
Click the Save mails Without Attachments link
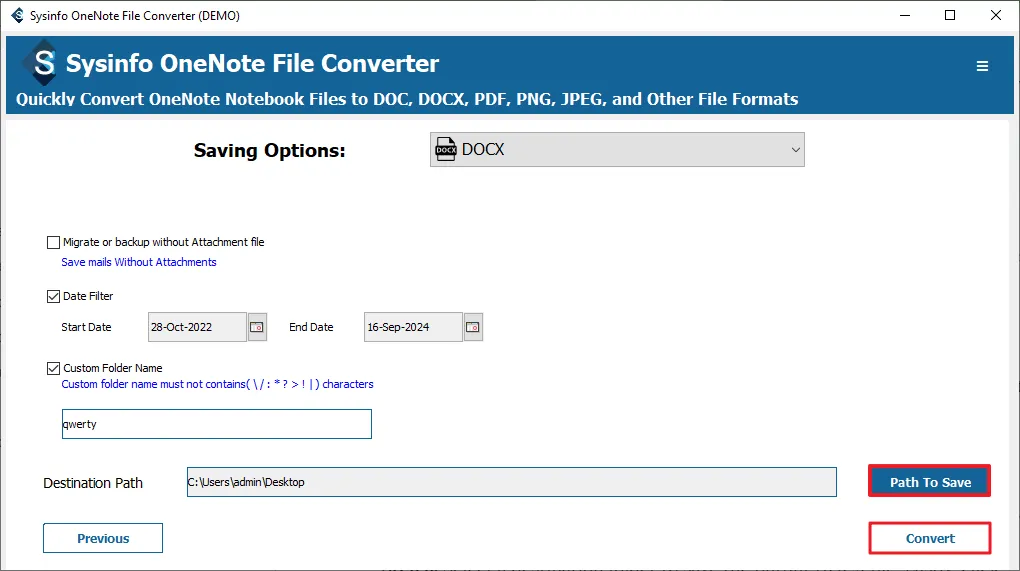139,262
